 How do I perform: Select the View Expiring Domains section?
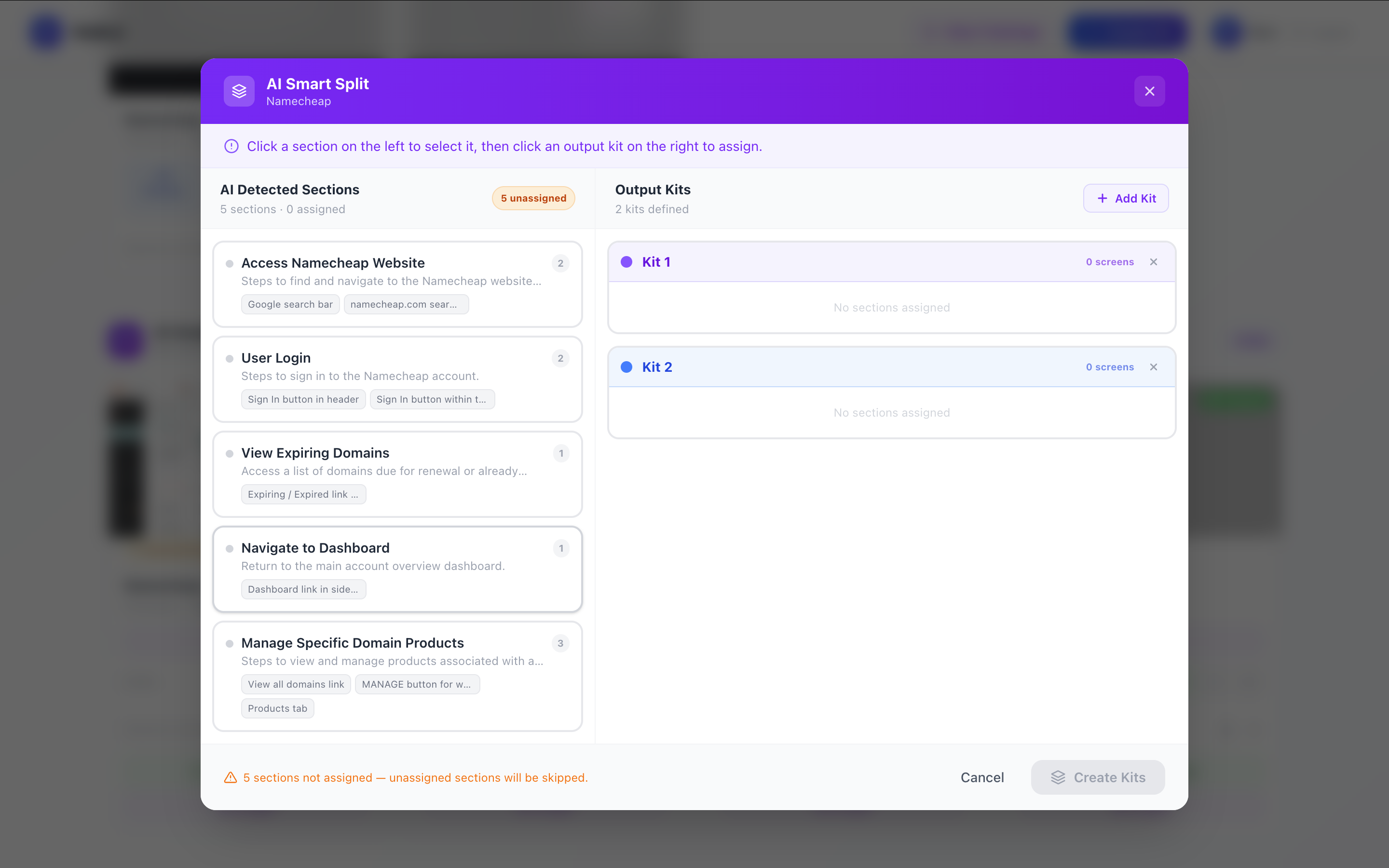coord(397,474)
